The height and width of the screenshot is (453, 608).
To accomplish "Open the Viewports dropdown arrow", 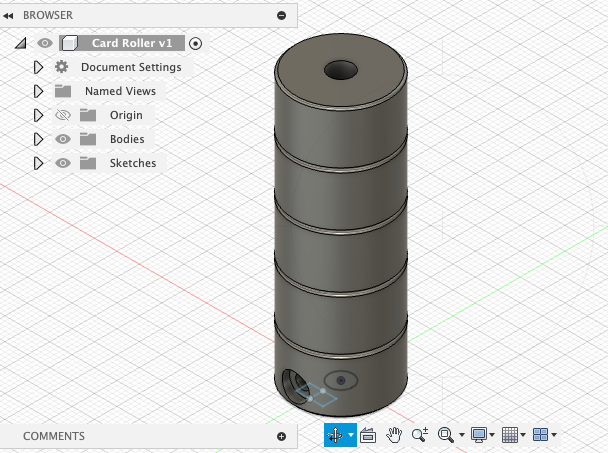I will (x=554, y=435).
